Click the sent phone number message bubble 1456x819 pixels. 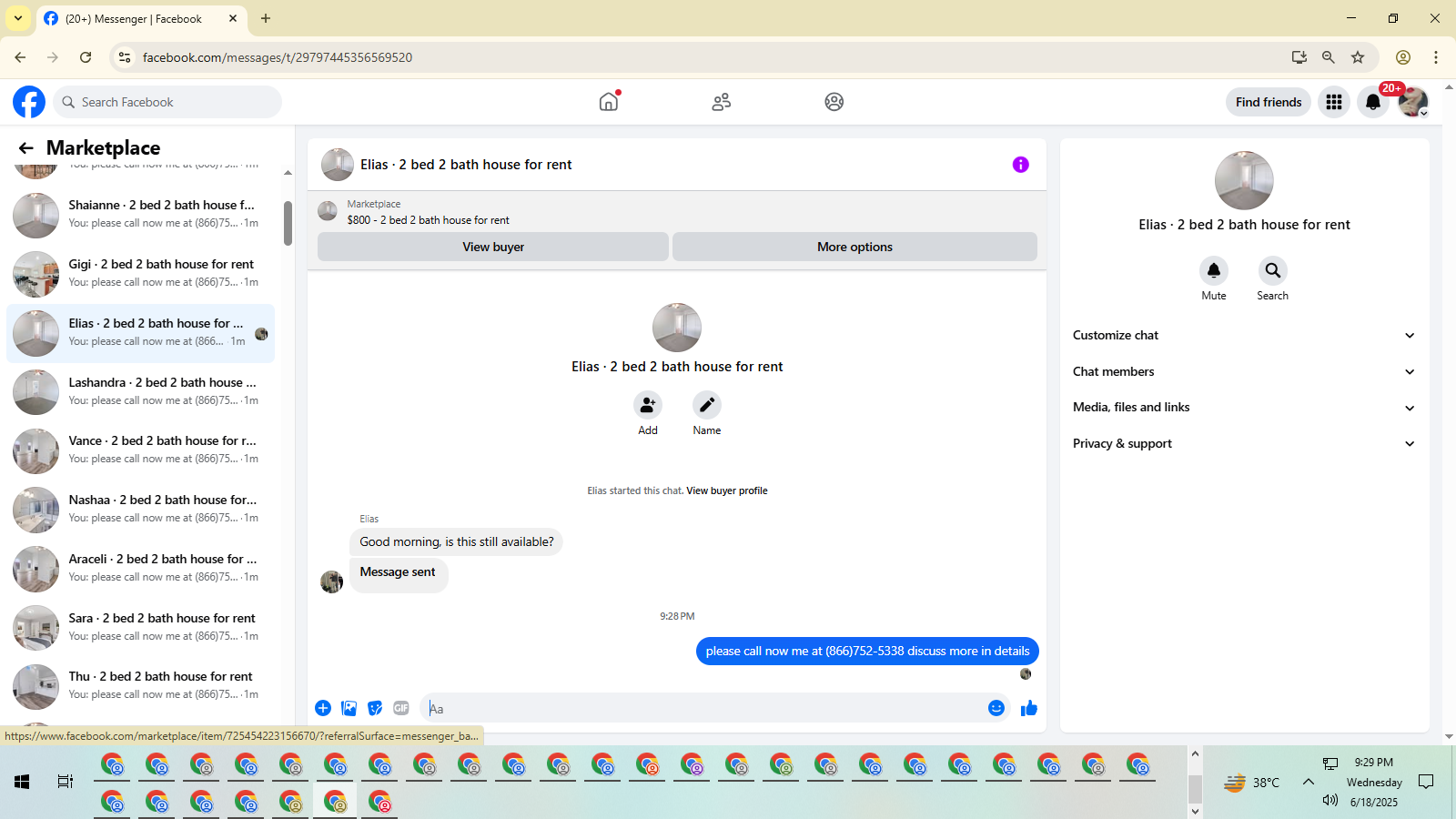(867, 652)
